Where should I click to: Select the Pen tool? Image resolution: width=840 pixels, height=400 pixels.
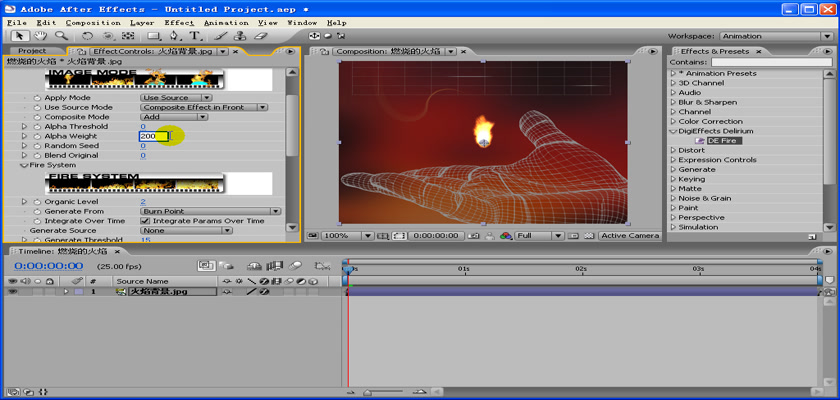pyautogui.click(x=174, y=36)
